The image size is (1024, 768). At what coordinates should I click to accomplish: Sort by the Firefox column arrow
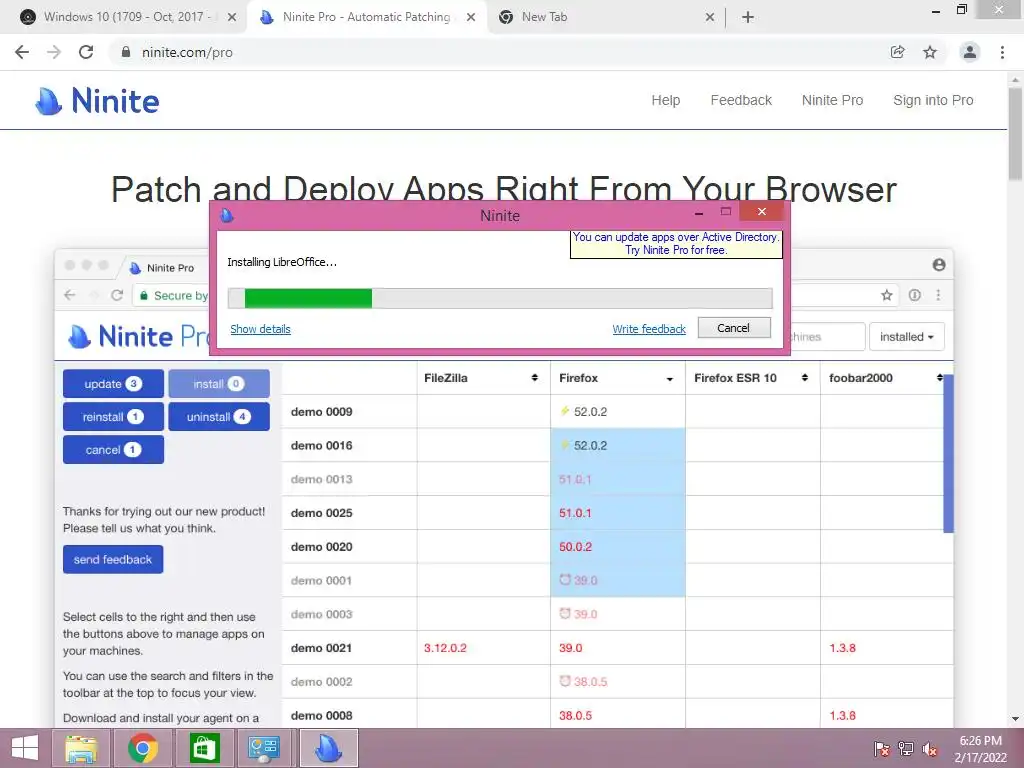coord(669,379)
